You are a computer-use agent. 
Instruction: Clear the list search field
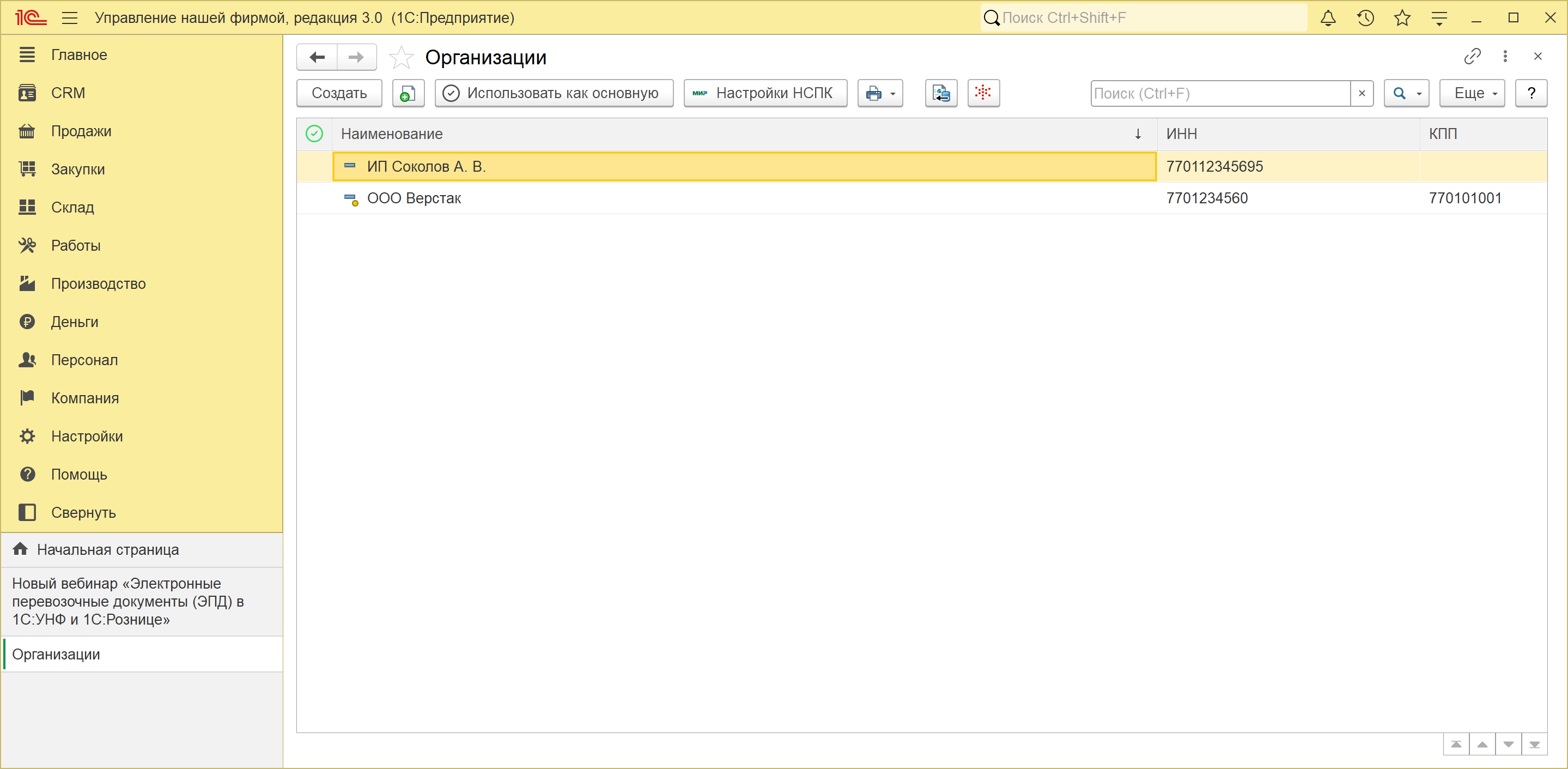pos(1362,93)
